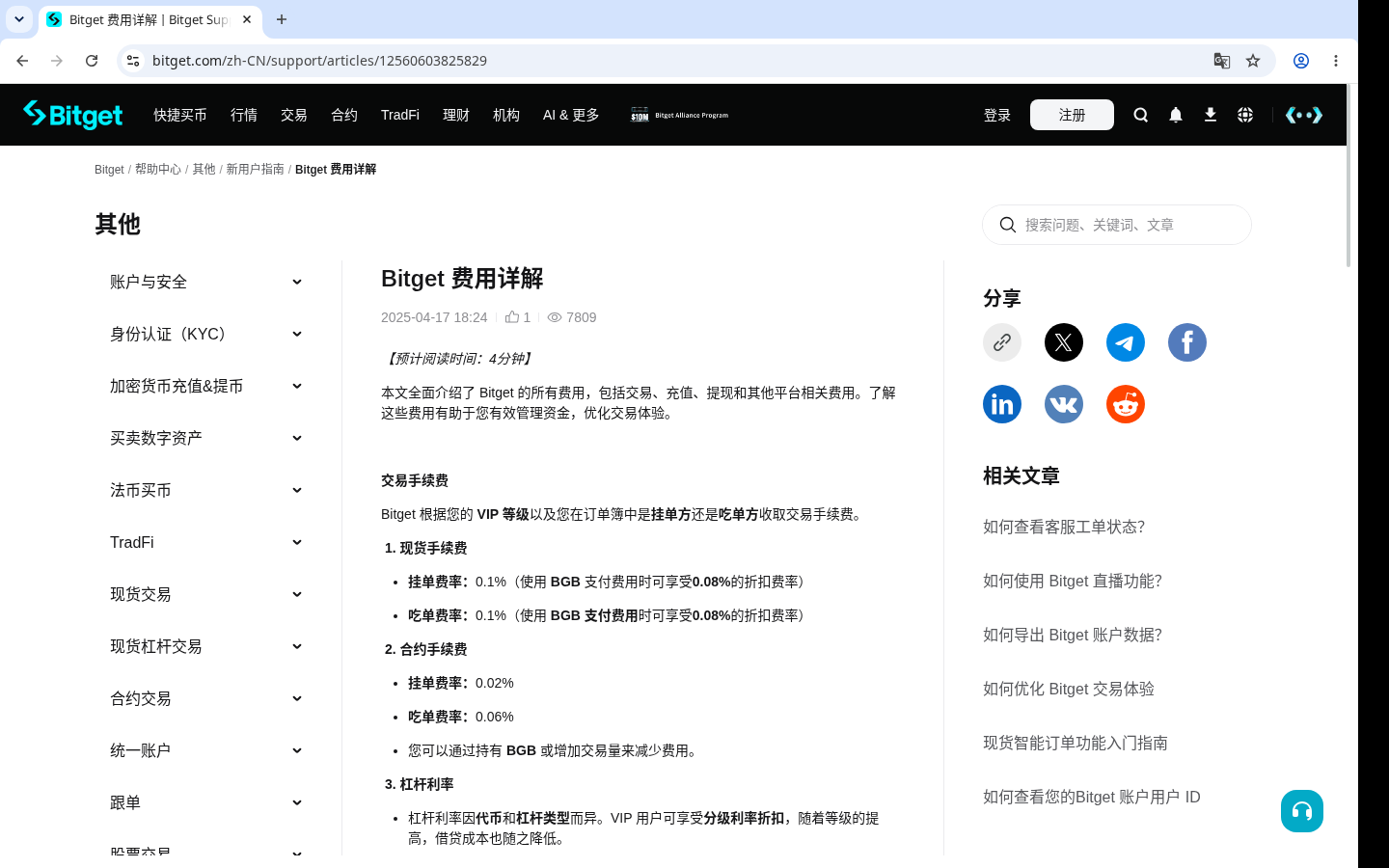The image size is (1389, 868).
Task: Click the page vertical scrollbar
Action: point(1348,176)
